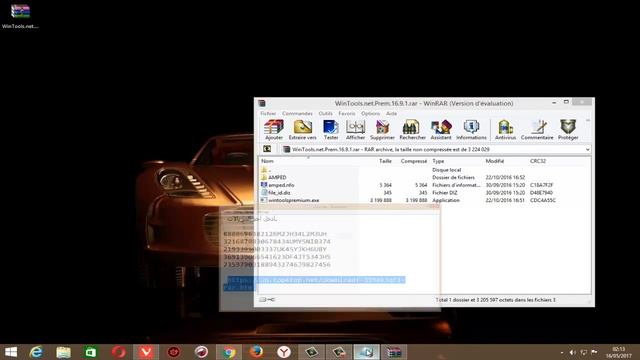Viewport: 640px width, 360px height.
Task: Launch Vivaldi from the taskbar
Action: click(146, 352)
